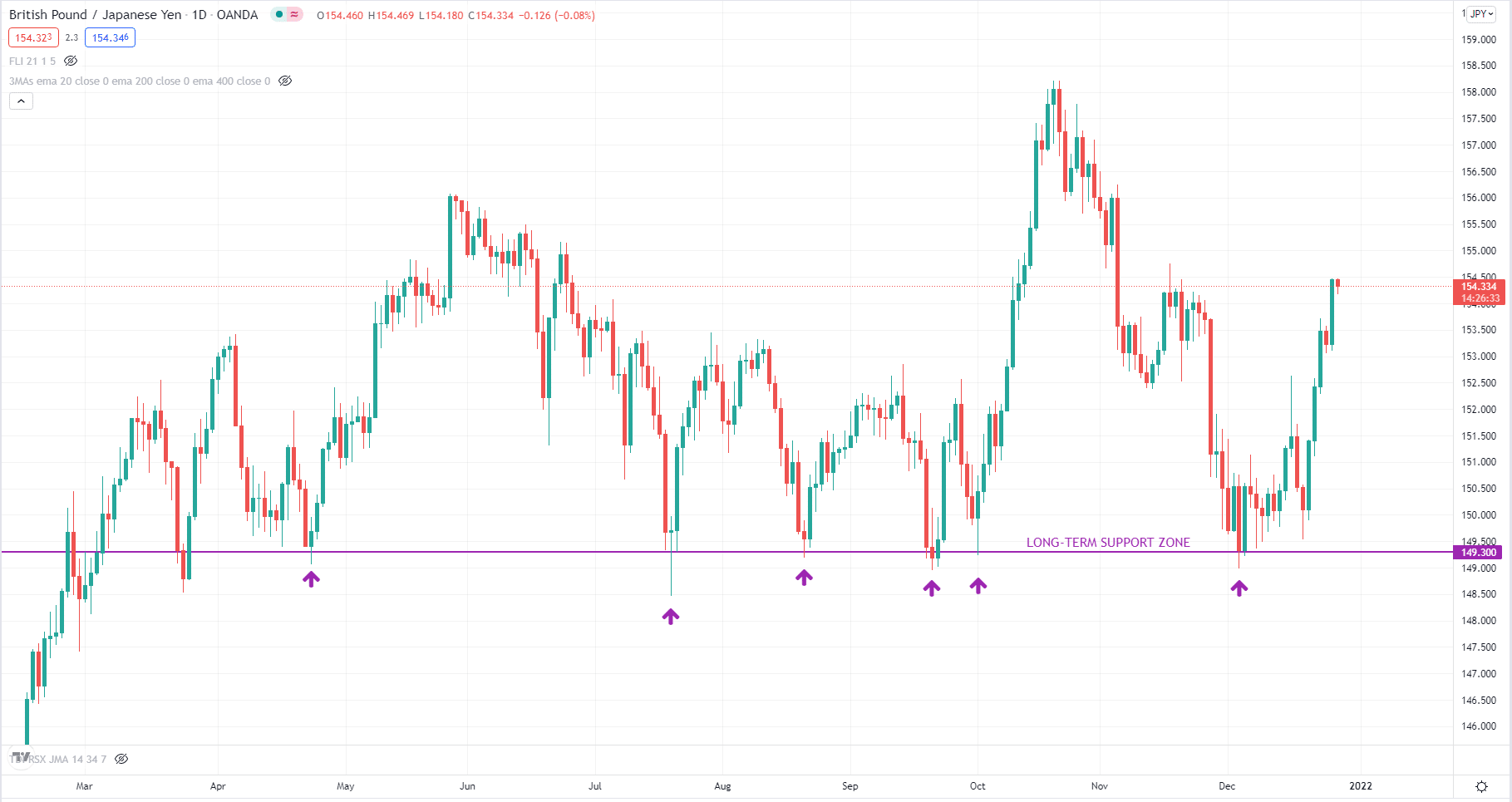
Task: Click the low value L154.180
Action: tap(441, 15)
